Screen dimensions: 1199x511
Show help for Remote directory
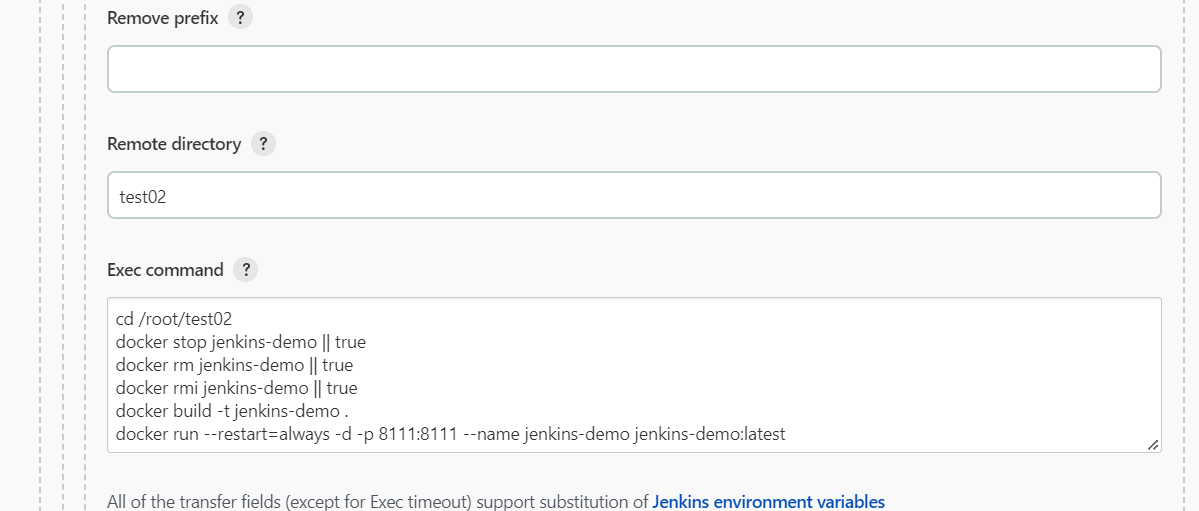pos(263,144)
